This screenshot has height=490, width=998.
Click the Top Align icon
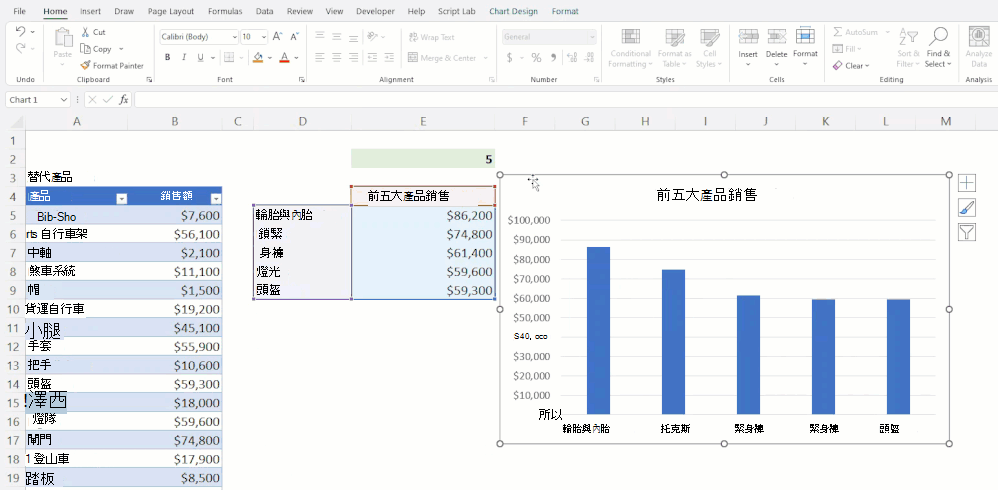[320, 37]
